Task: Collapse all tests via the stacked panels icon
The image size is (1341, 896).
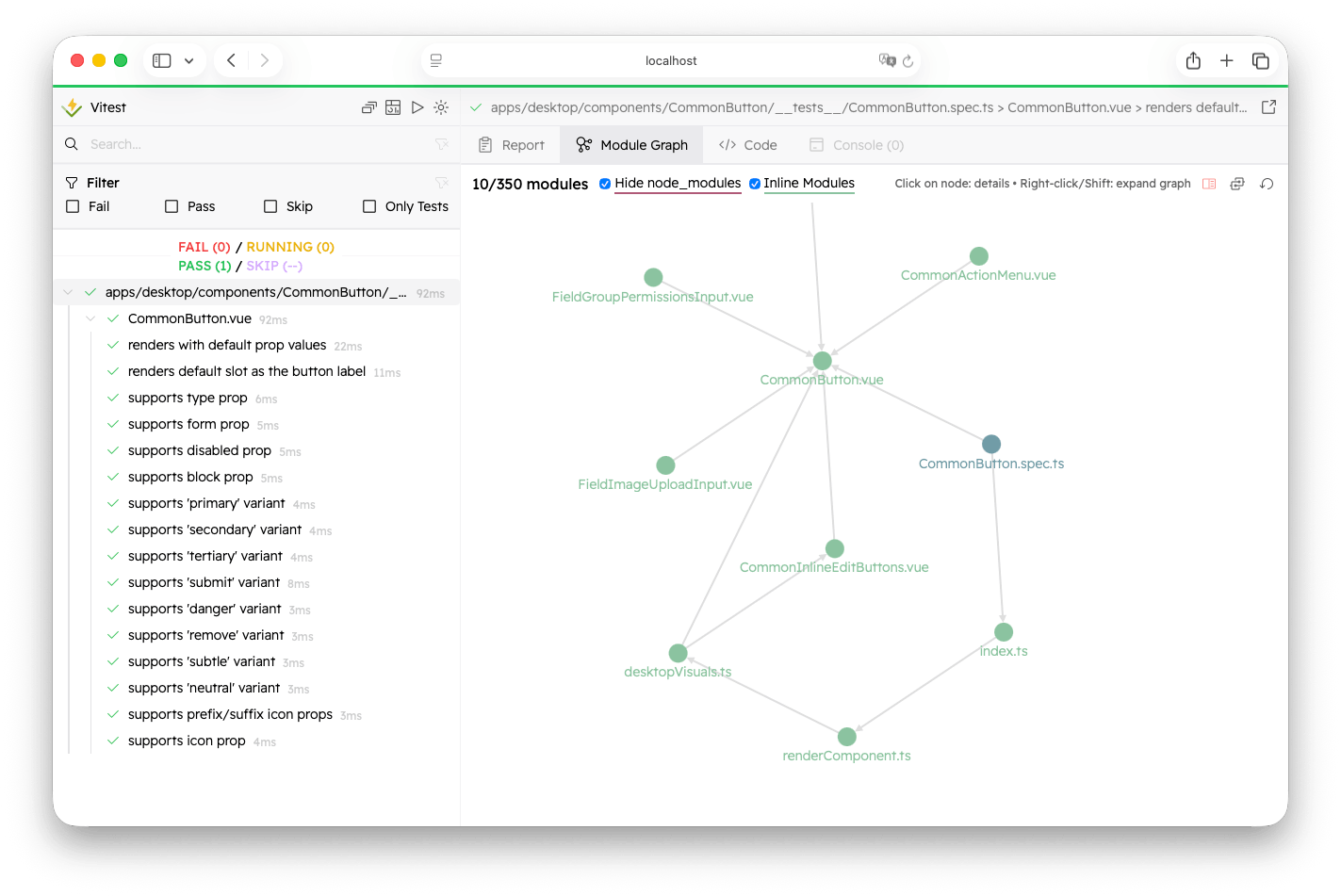Action: [x=368, y=107]
